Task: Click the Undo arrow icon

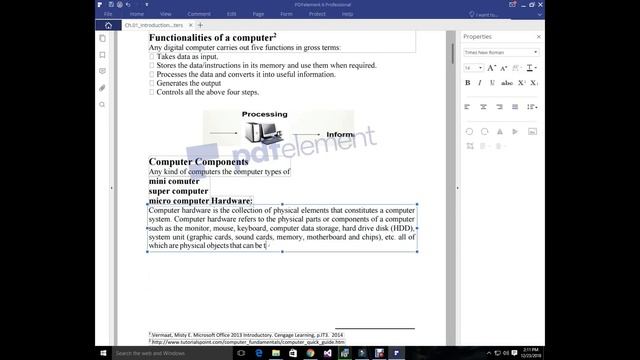Action: pos(128,4)
